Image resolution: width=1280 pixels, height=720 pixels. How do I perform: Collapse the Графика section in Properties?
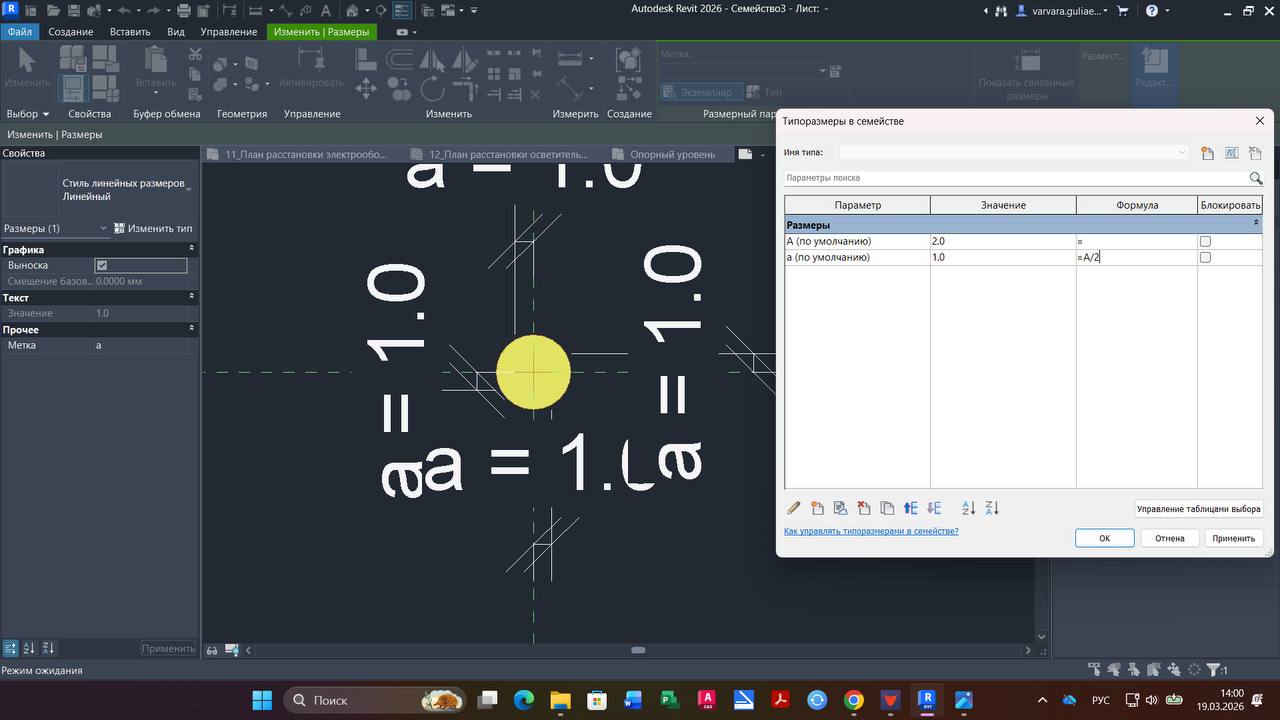(x=191, y=249)
